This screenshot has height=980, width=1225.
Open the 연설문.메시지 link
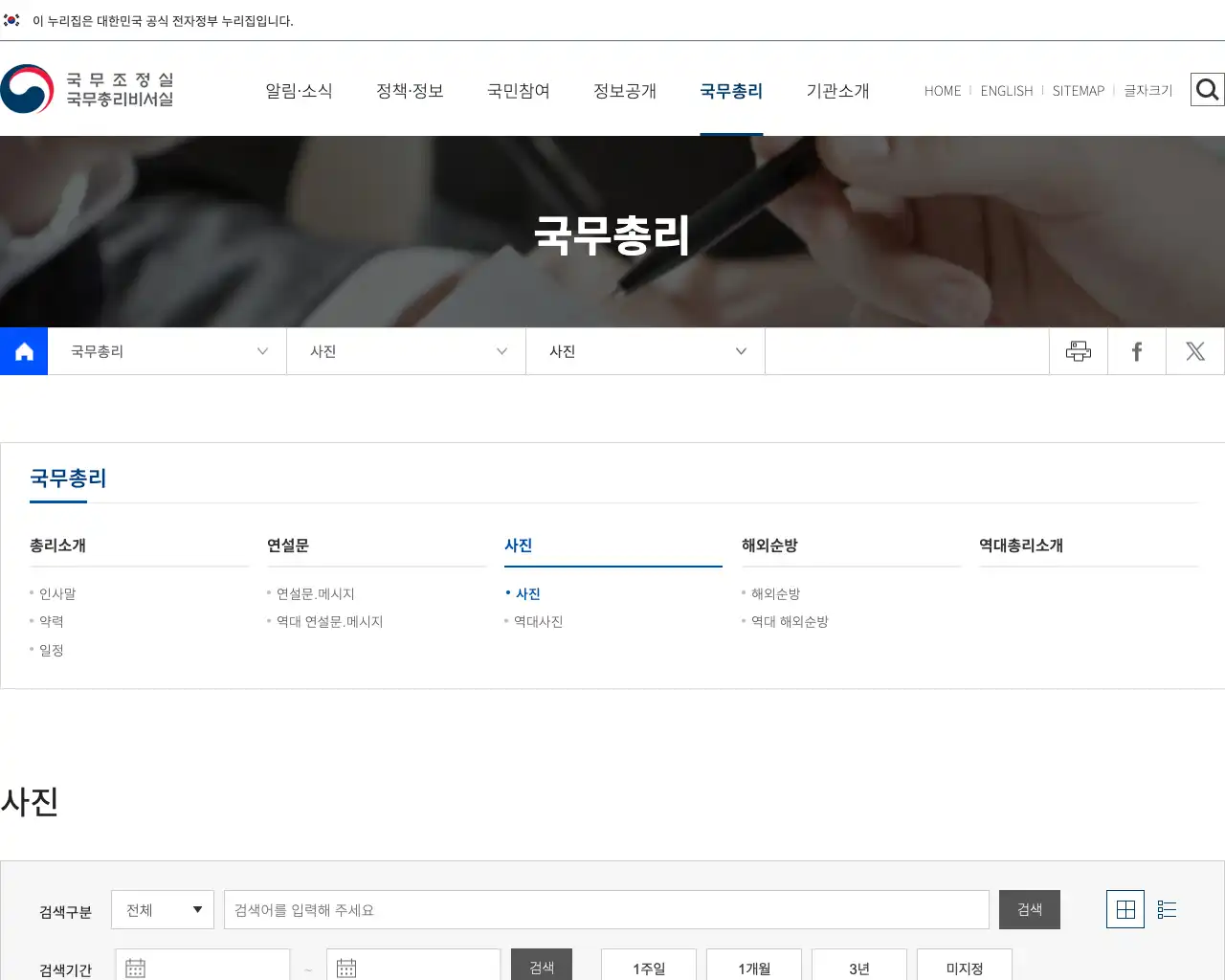click(x=316, y=593)
